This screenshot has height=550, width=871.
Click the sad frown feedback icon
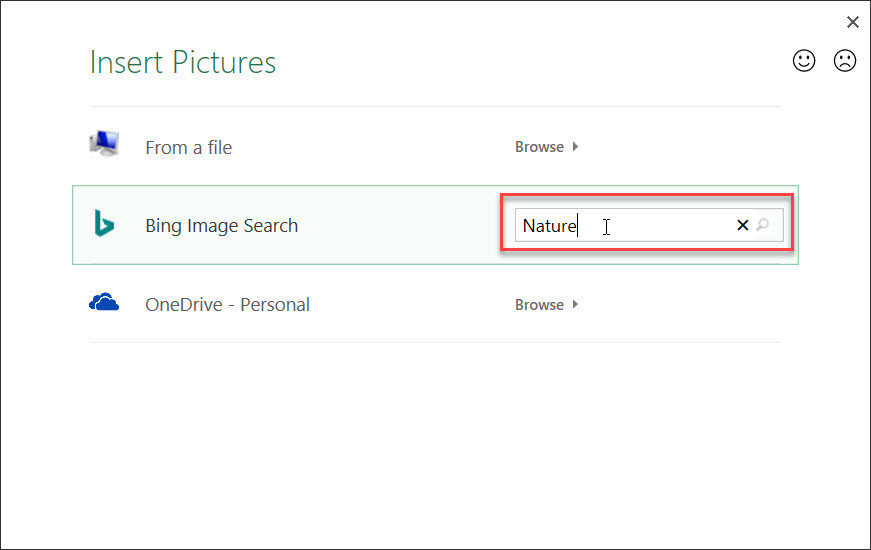[x=845, y=61]
